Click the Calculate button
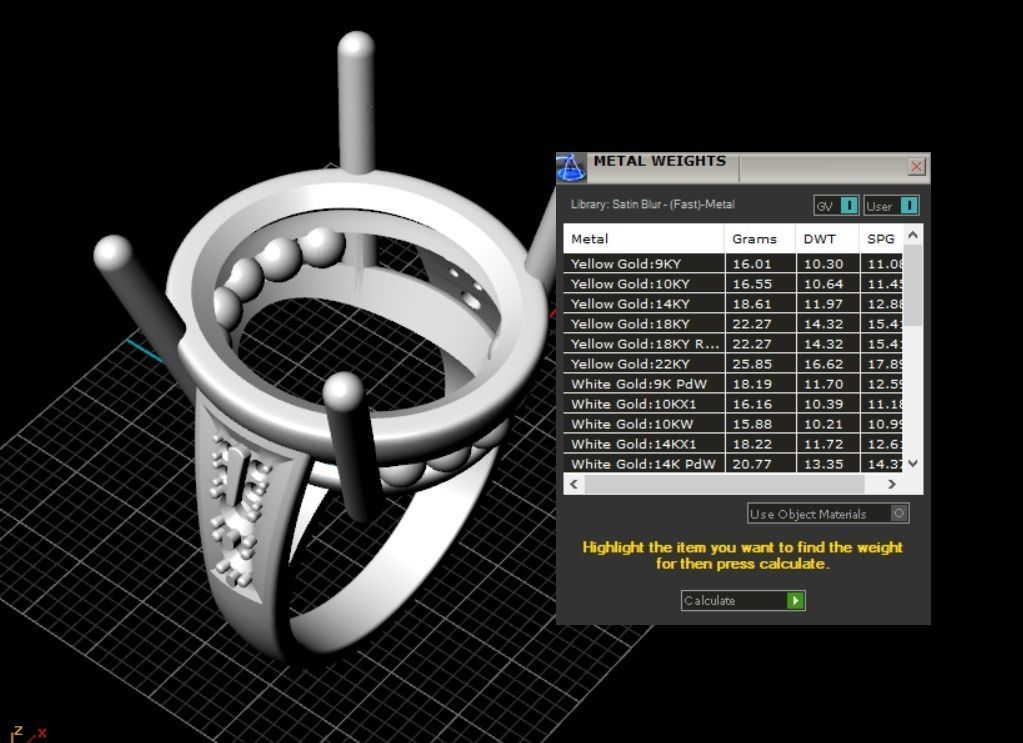1023x743 pixels. pos(743,600)
